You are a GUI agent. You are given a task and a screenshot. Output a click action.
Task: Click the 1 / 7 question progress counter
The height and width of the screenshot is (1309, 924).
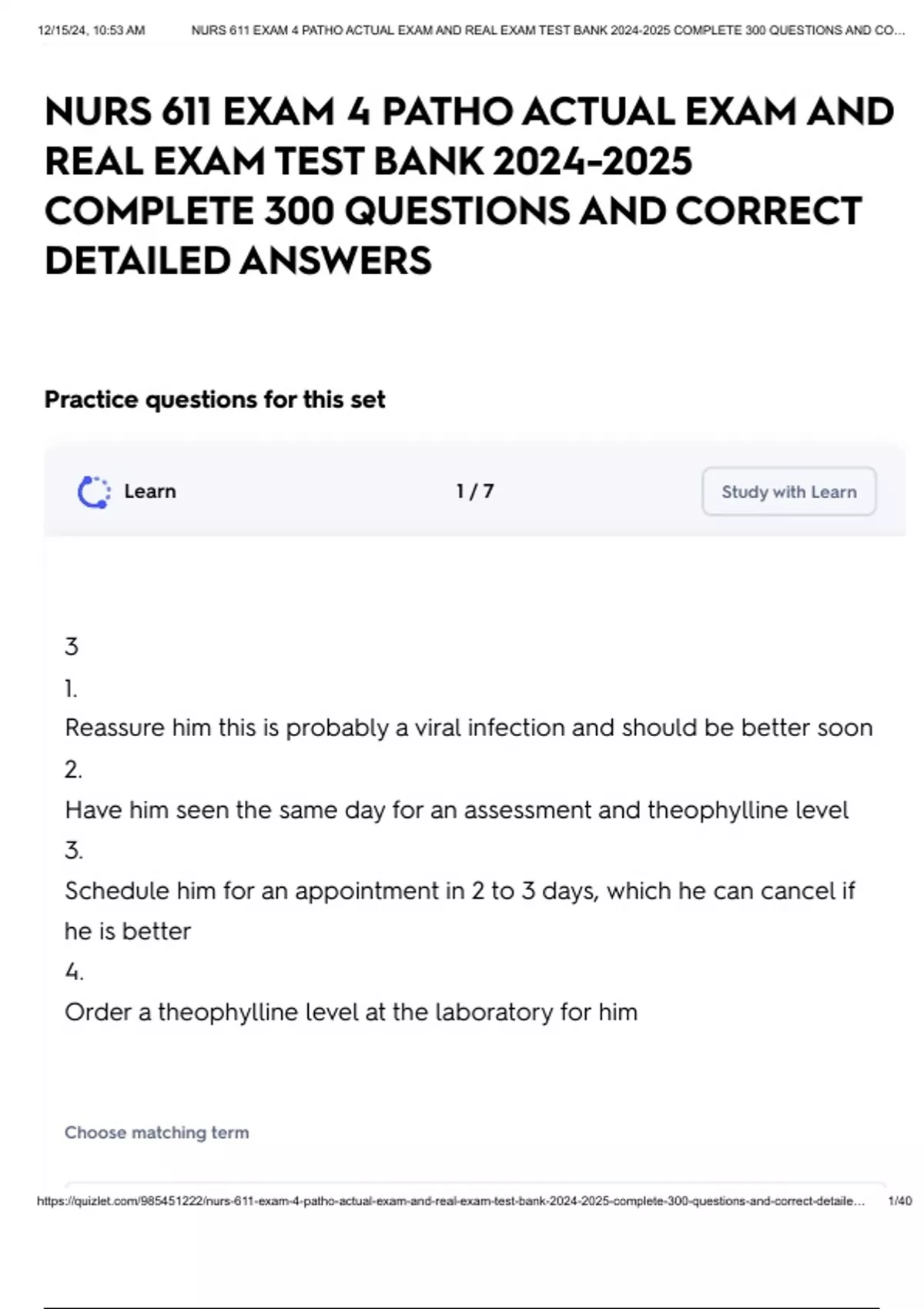474,491
